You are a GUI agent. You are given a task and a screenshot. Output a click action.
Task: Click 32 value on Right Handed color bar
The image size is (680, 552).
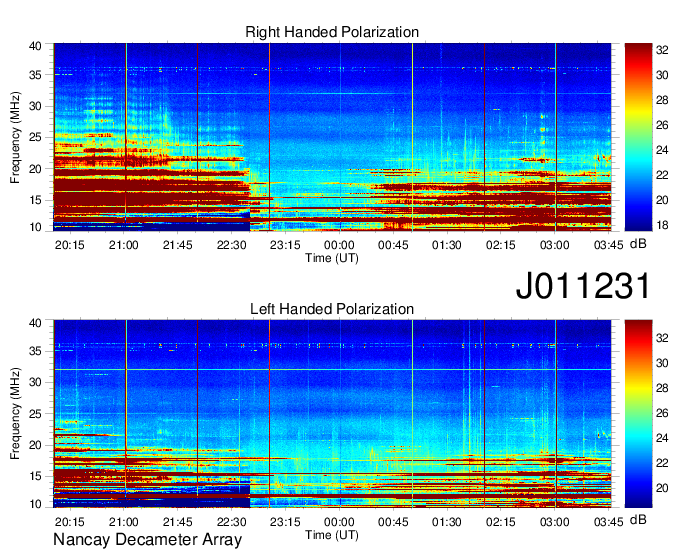coord(662,50)
